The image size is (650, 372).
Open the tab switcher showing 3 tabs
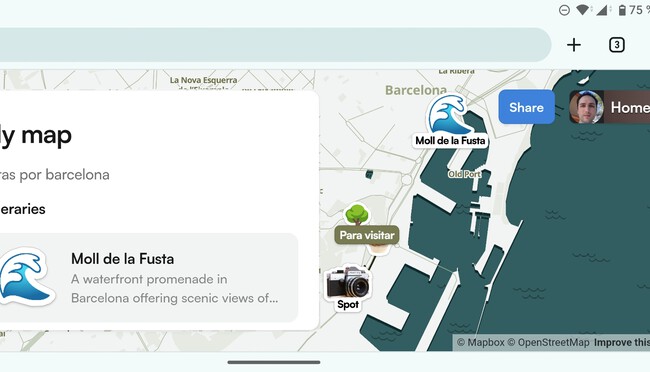617,45
